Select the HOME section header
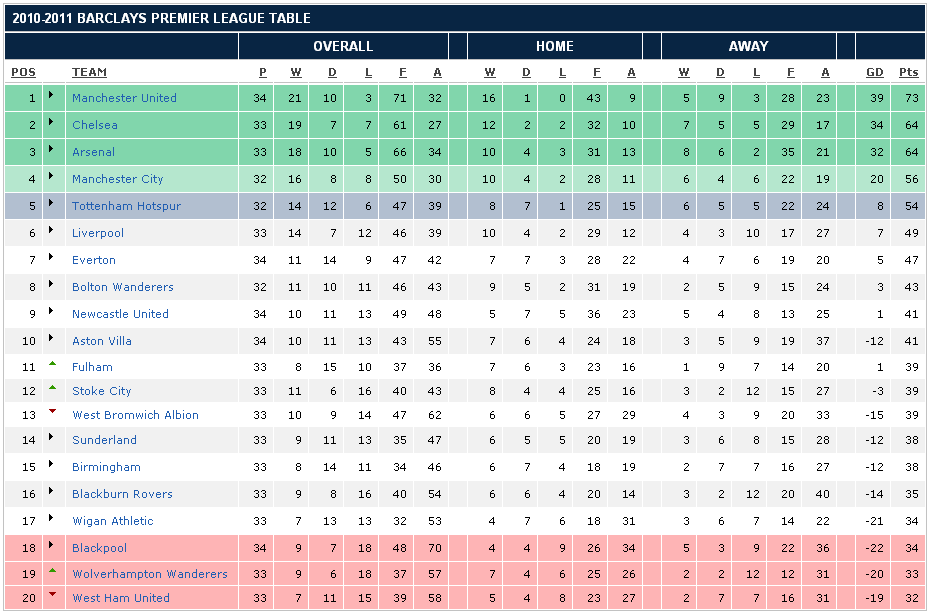This screenshot has height=614, width=930. (x=555, y=46)
